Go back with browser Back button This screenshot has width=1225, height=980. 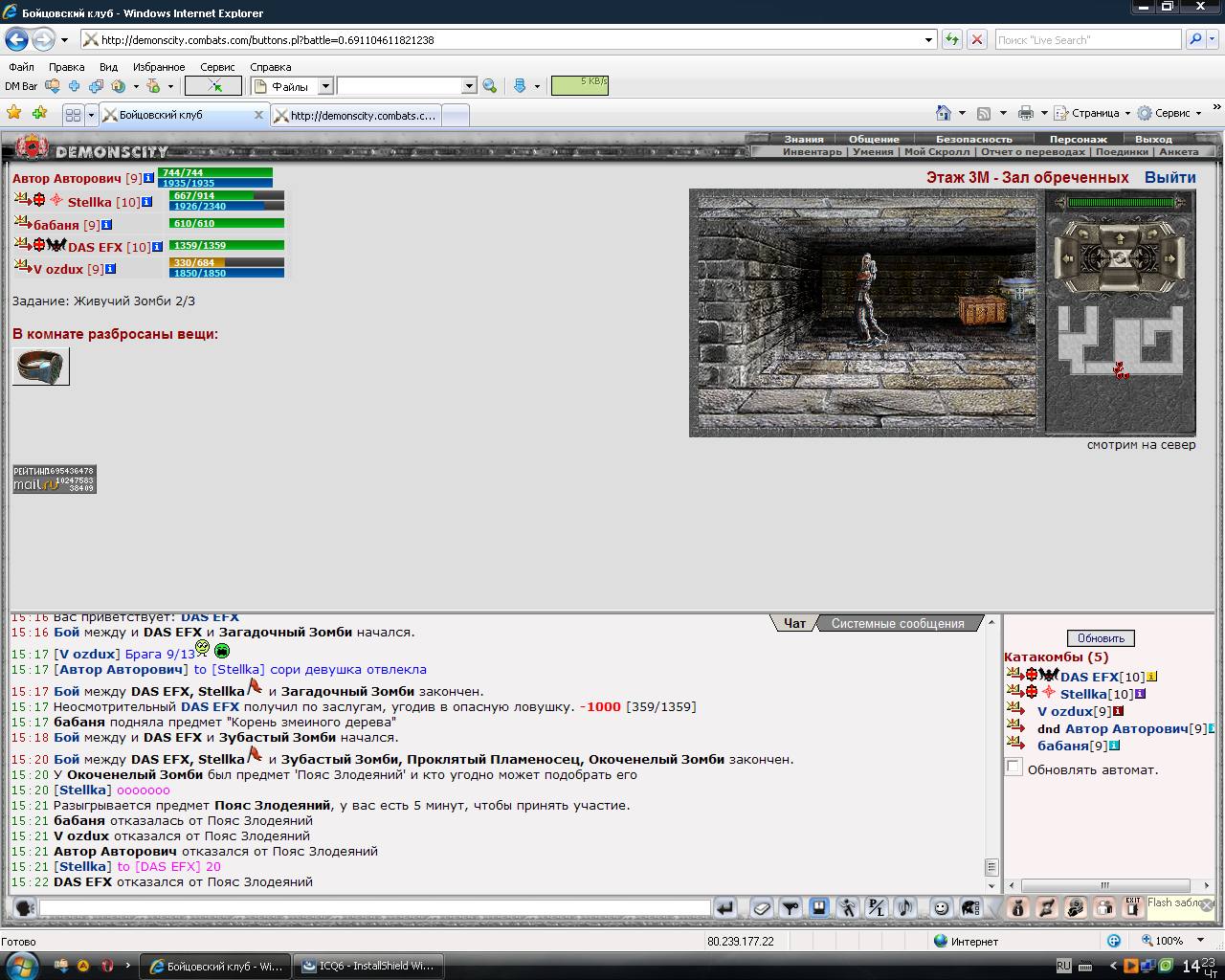tap(16, 39)
